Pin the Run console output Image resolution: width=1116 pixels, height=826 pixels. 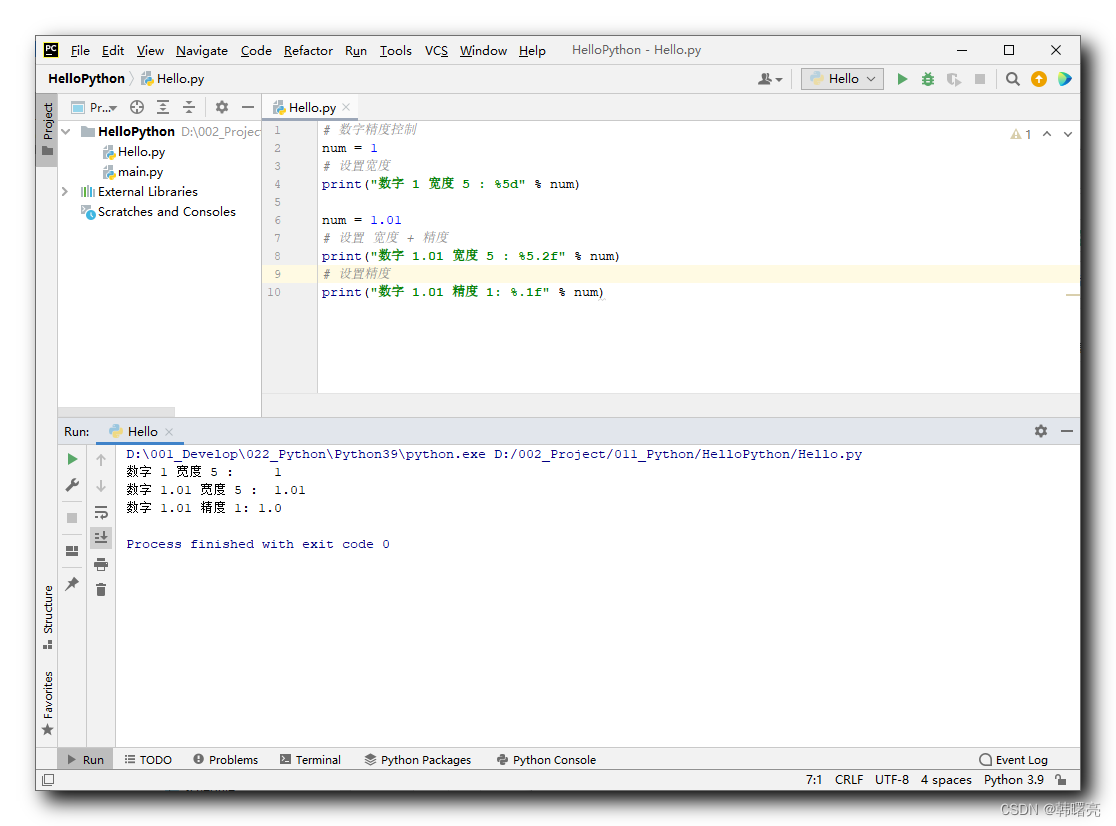[71, 583]
